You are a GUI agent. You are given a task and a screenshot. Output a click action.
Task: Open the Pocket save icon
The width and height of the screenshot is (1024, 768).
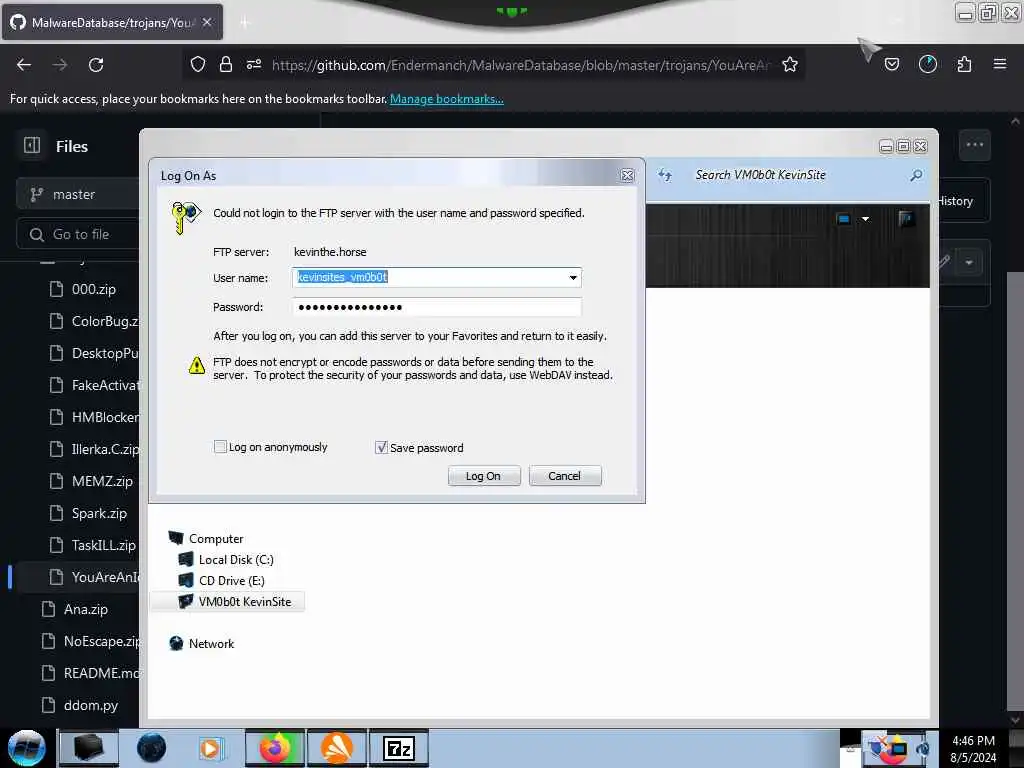[892, 64]
